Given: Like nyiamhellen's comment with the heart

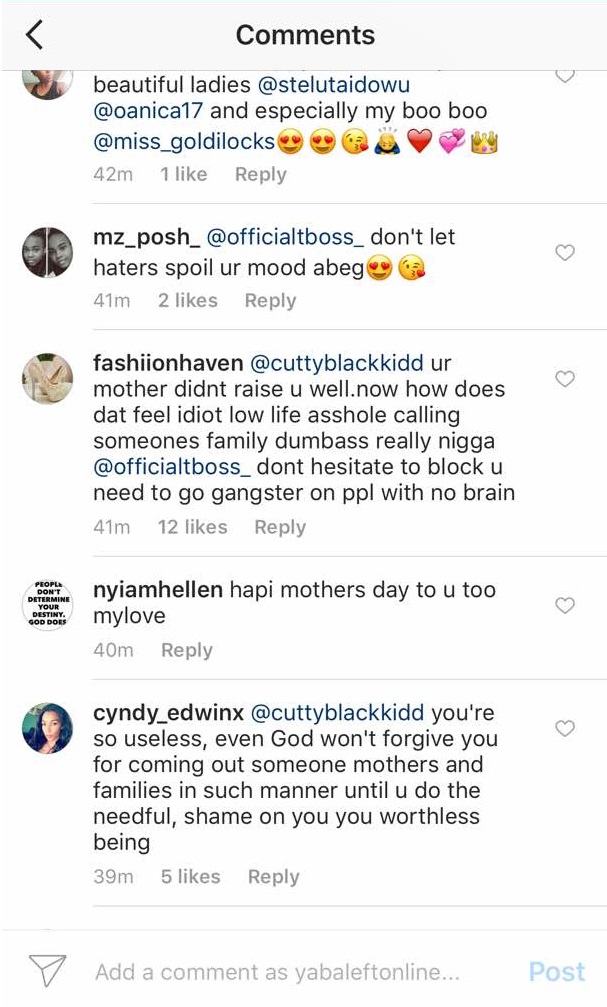Looking at the screenshot, I should [565, 605].
